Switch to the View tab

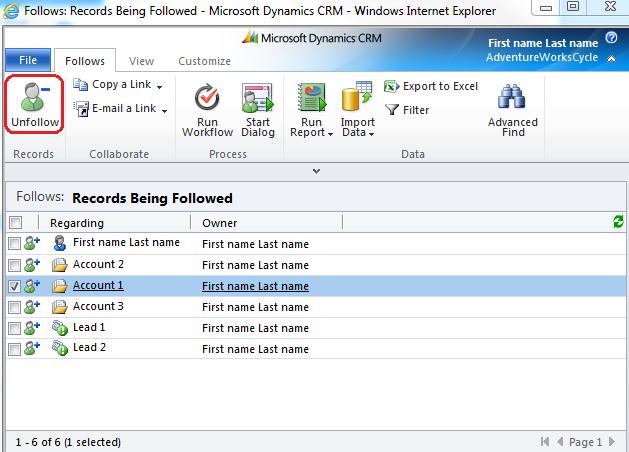click(x=141, y=61)
